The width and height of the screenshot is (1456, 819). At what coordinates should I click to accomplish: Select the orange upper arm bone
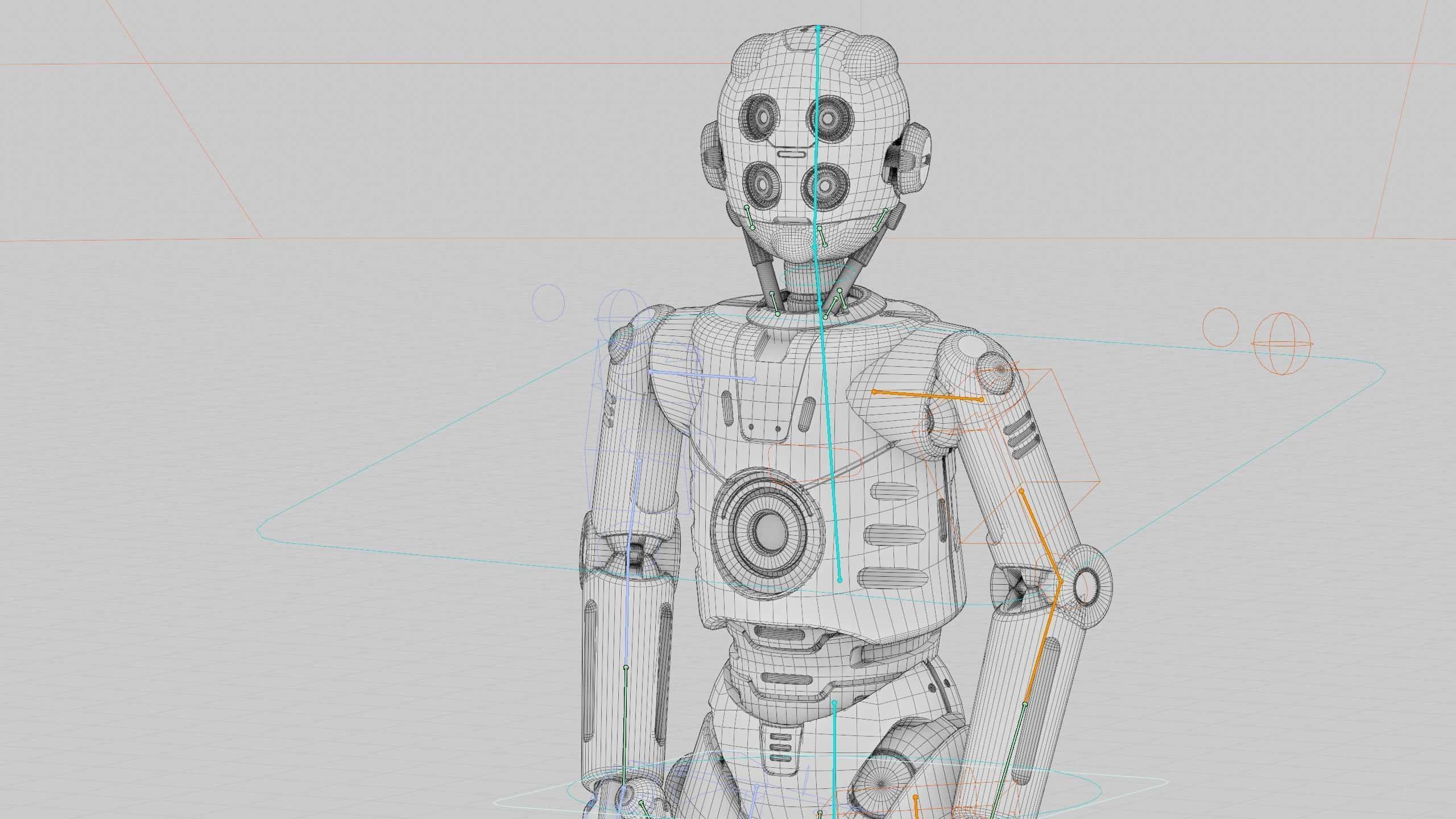click(1041, 536)
